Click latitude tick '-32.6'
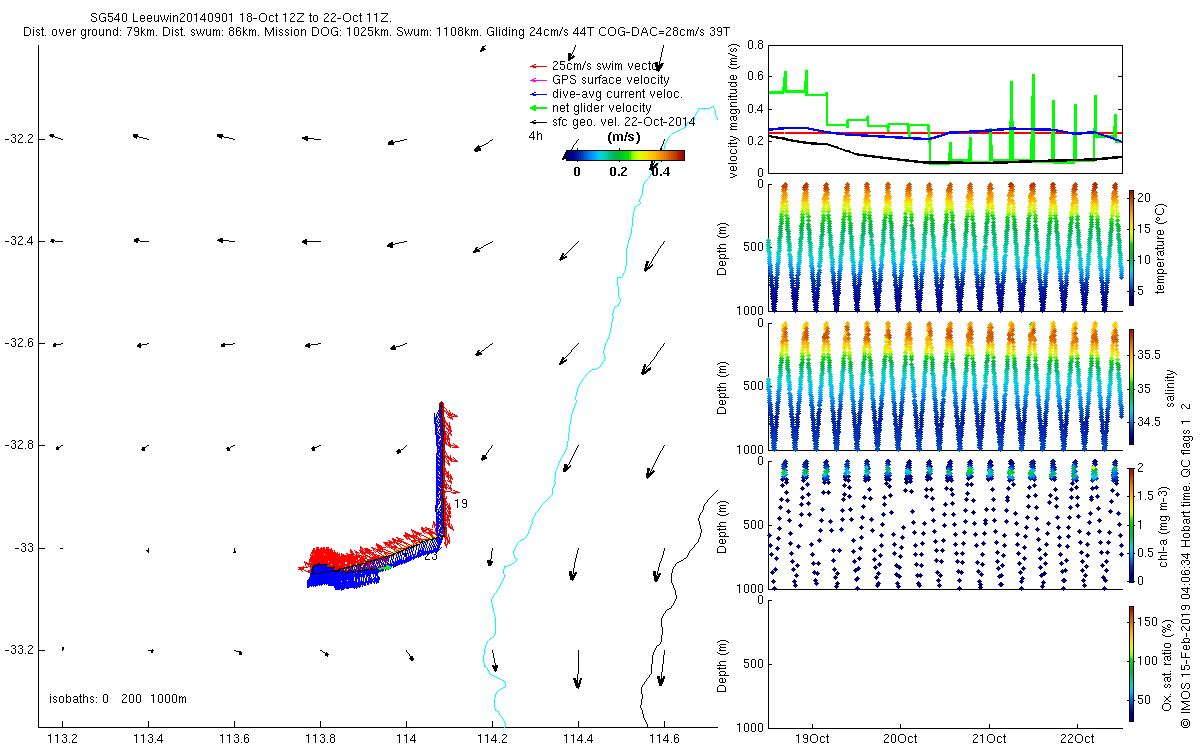The height and width of the screenshot is (750, 1200). click(19, 343)
